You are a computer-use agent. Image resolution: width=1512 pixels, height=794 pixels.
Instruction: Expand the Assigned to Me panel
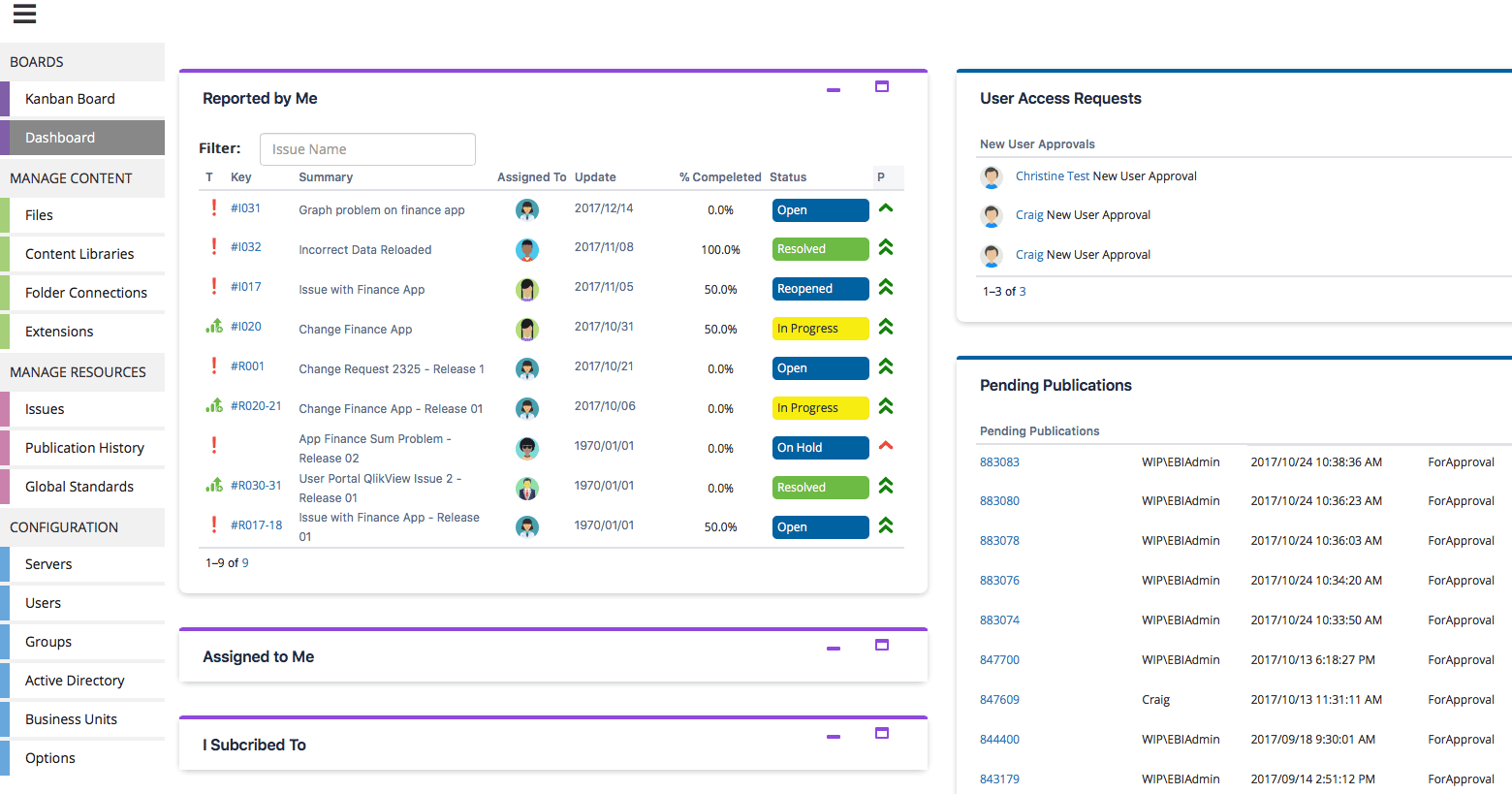click(882, 646)
